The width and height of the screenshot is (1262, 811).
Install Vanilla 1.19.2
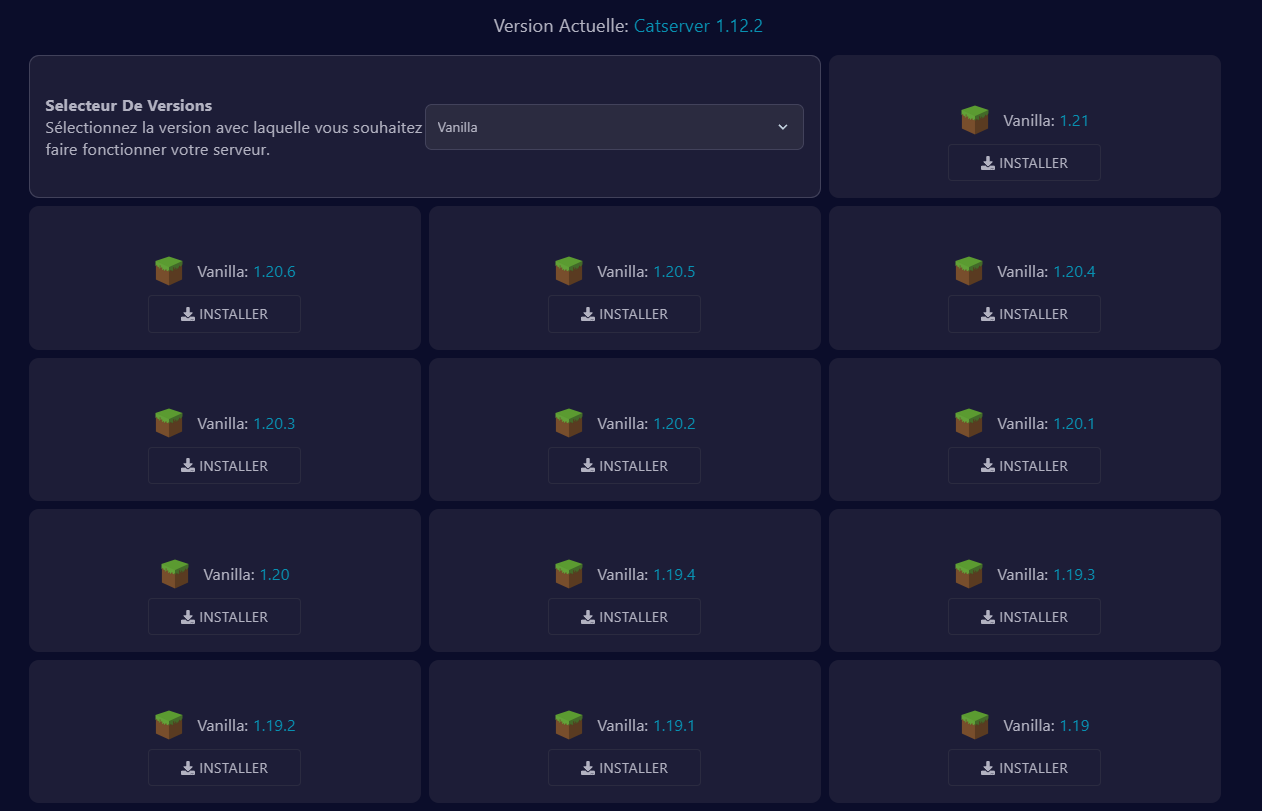click(x=224, y=768)
